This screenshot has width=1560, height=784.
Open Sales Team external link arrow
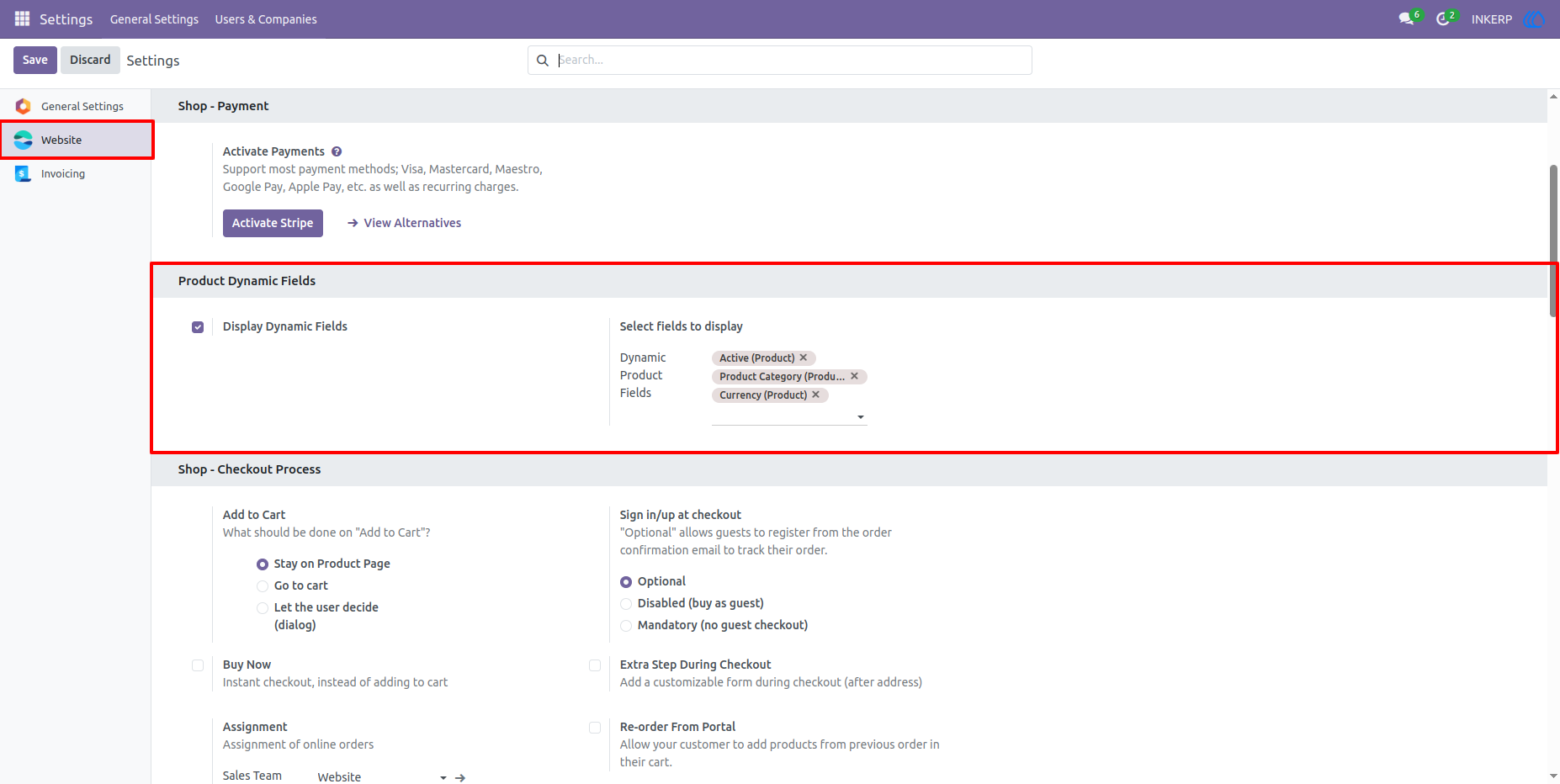pos(460,777)
